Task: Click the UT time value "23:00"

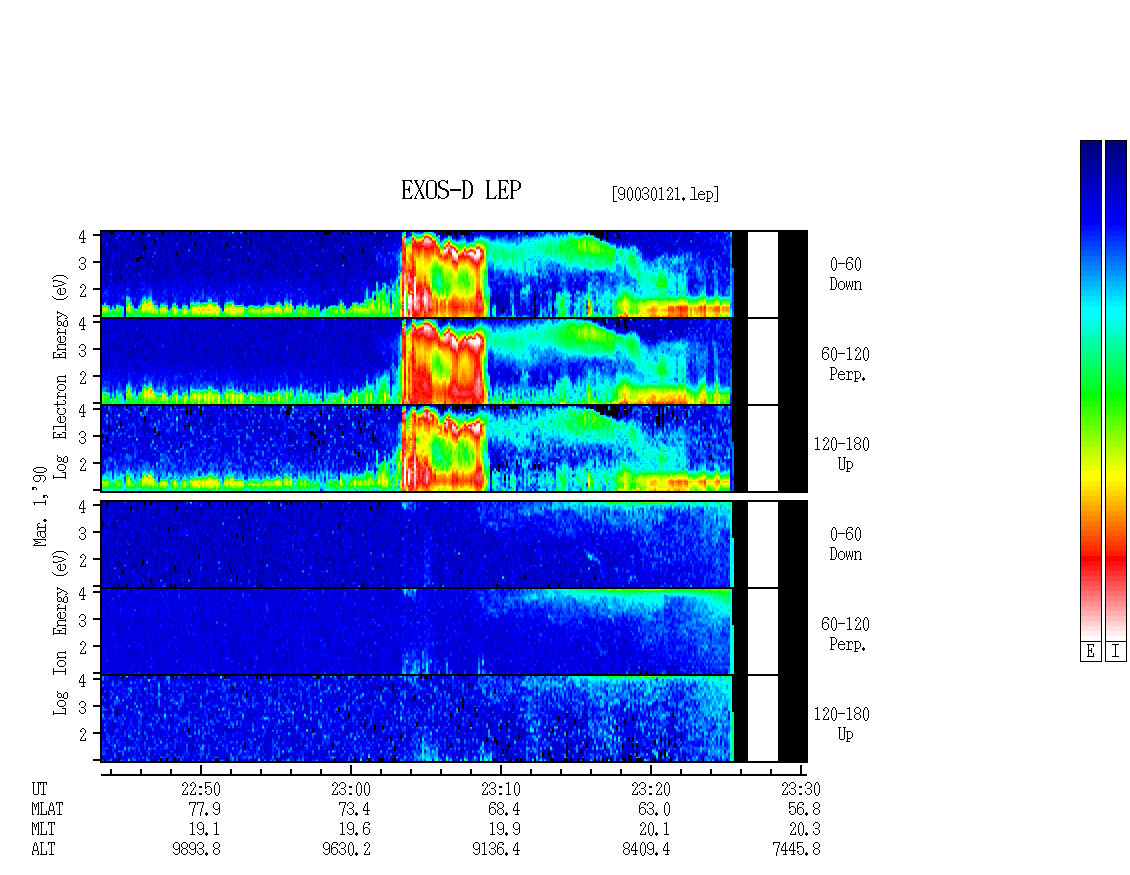Action: pos(350,789)
